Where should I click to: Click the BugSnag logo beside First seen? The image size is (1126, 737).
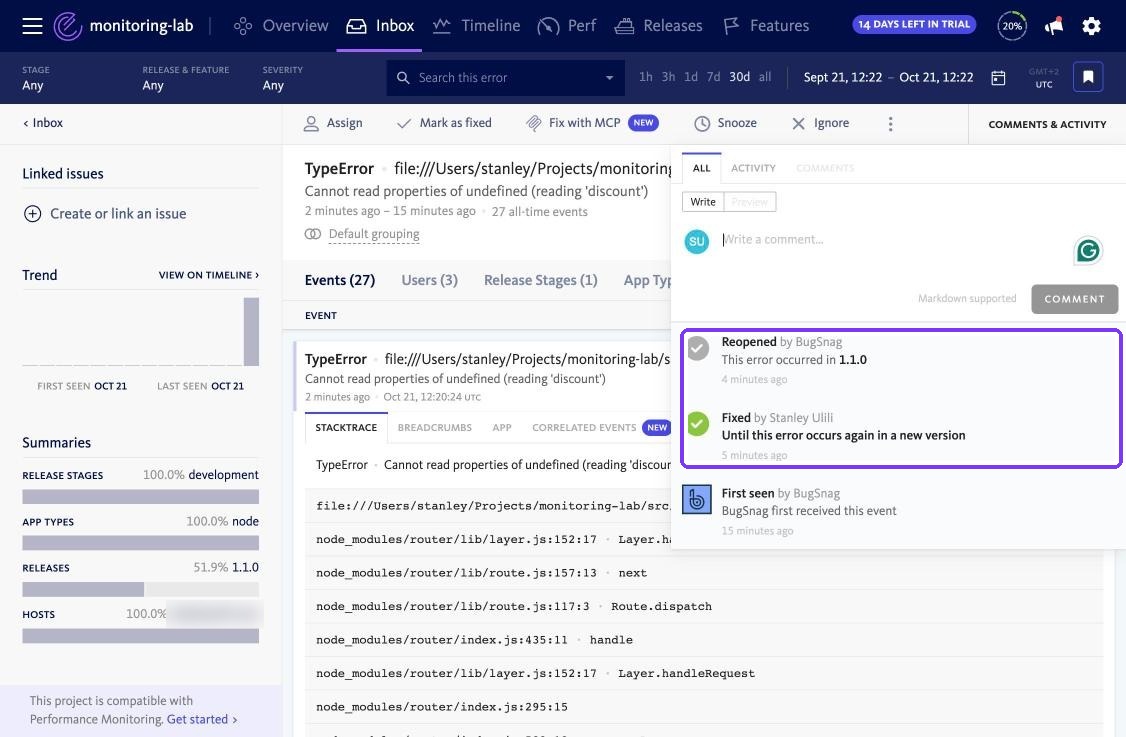pyautogui.click(x=697, y=499)
